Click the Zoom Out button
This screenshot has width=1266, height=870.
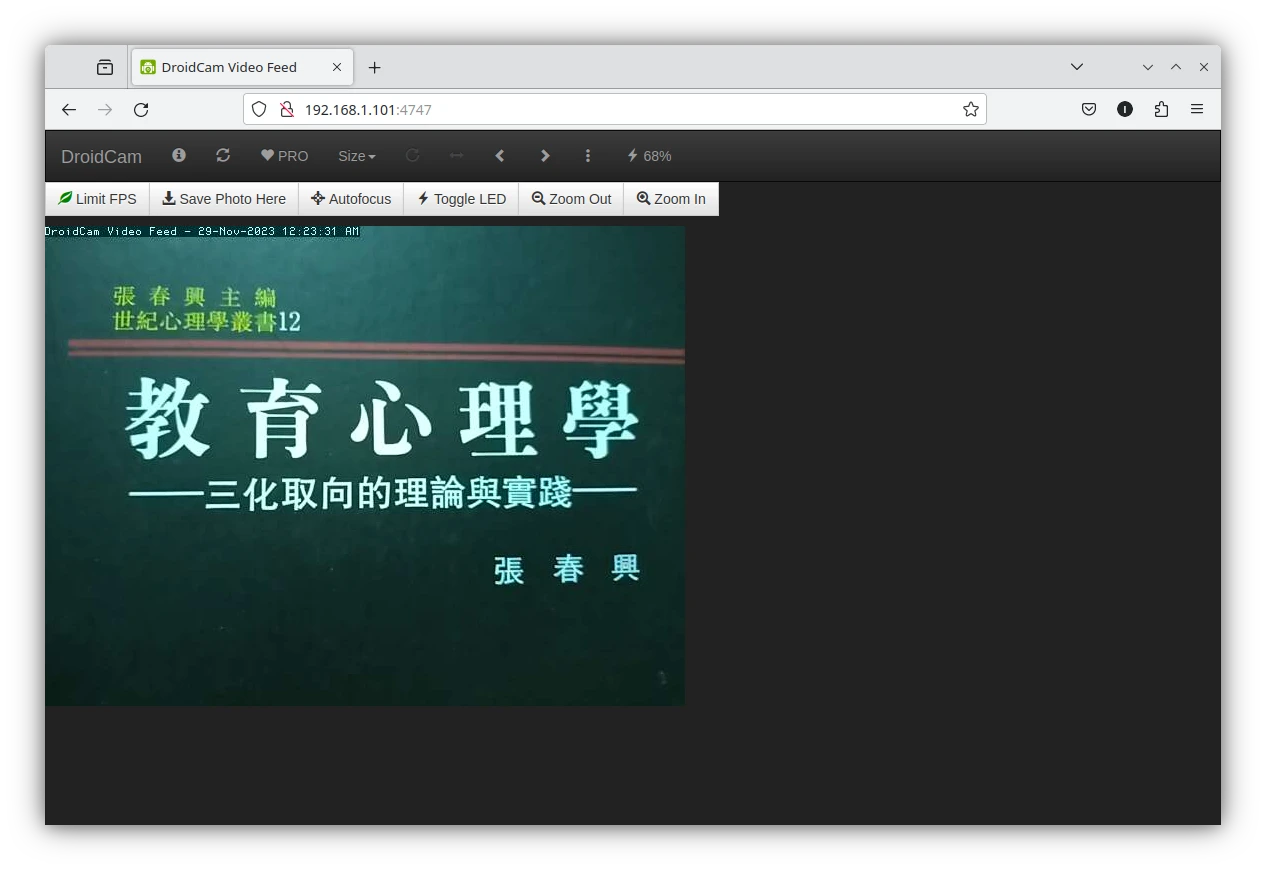point(571,199)
